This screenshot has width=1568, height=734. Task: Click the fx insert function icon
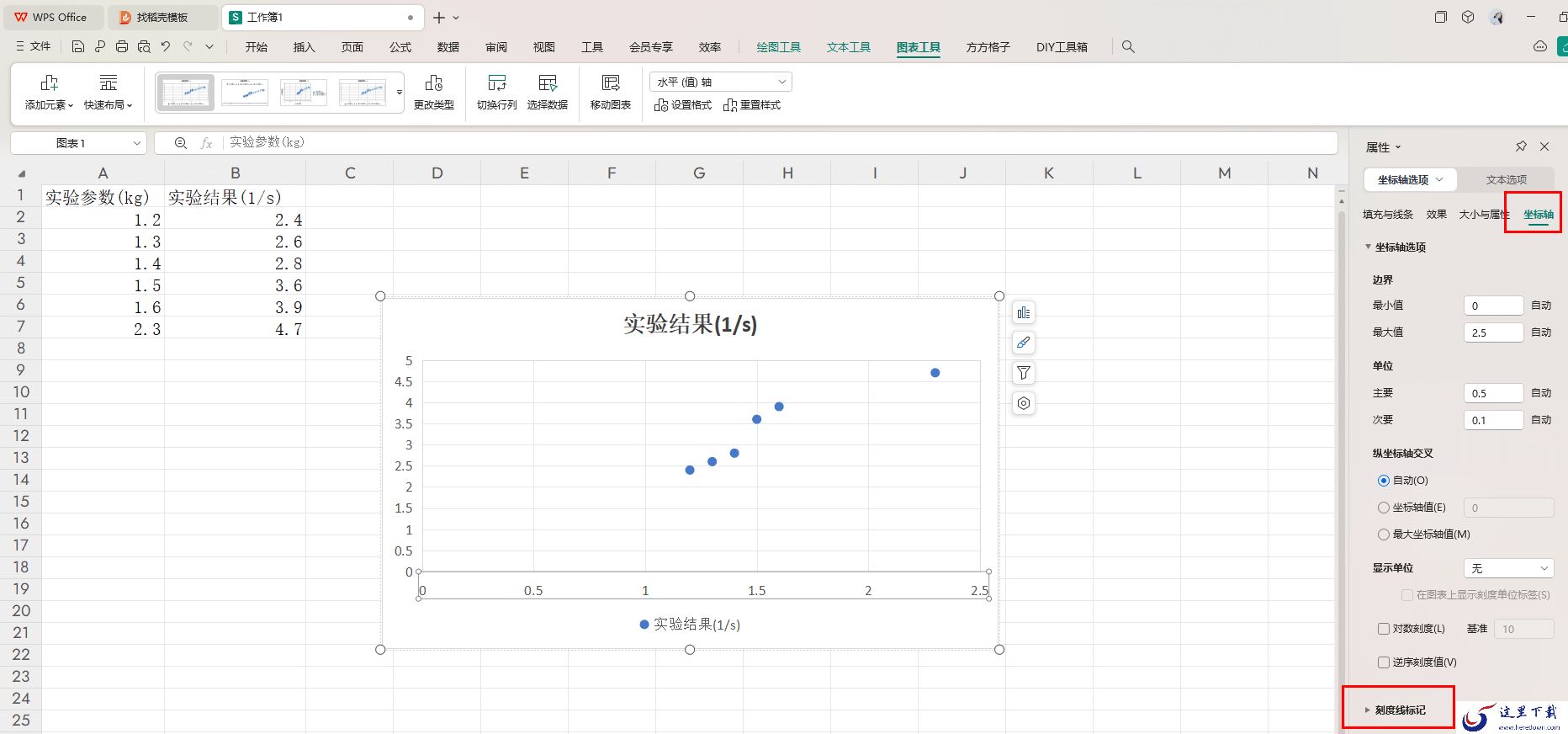pyautogui.click(x=206, y=143)
